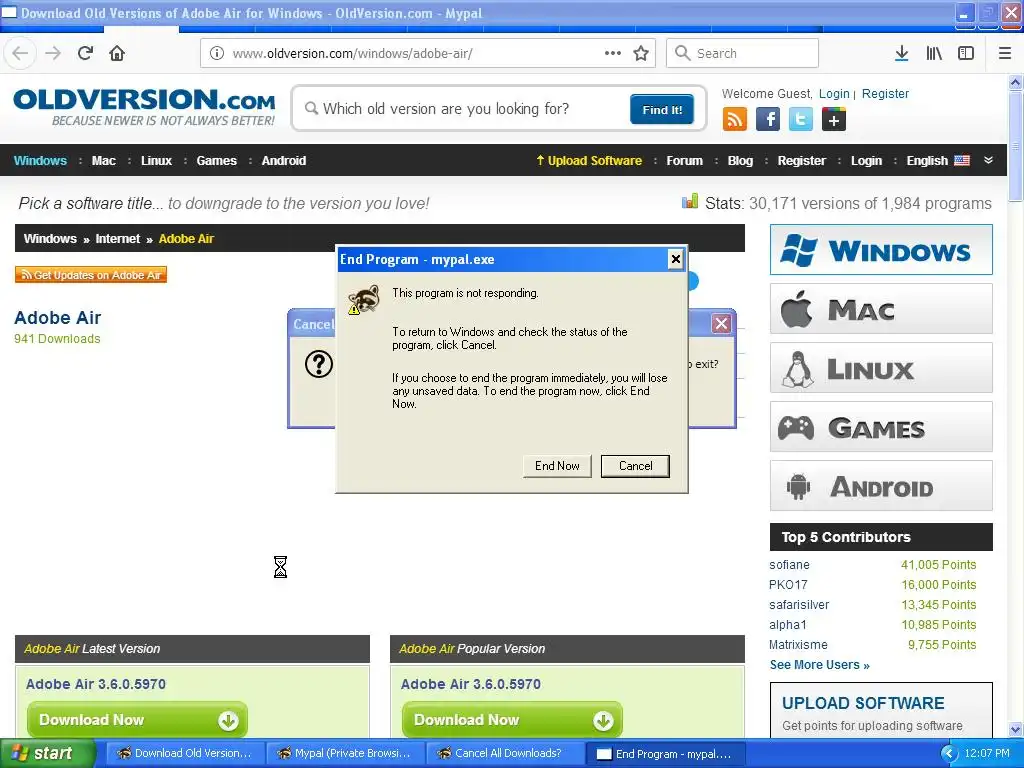Click the system tray expand arrow
Image resolution: width=1024 pixels, height=768 pixels.
click(948, 754)
